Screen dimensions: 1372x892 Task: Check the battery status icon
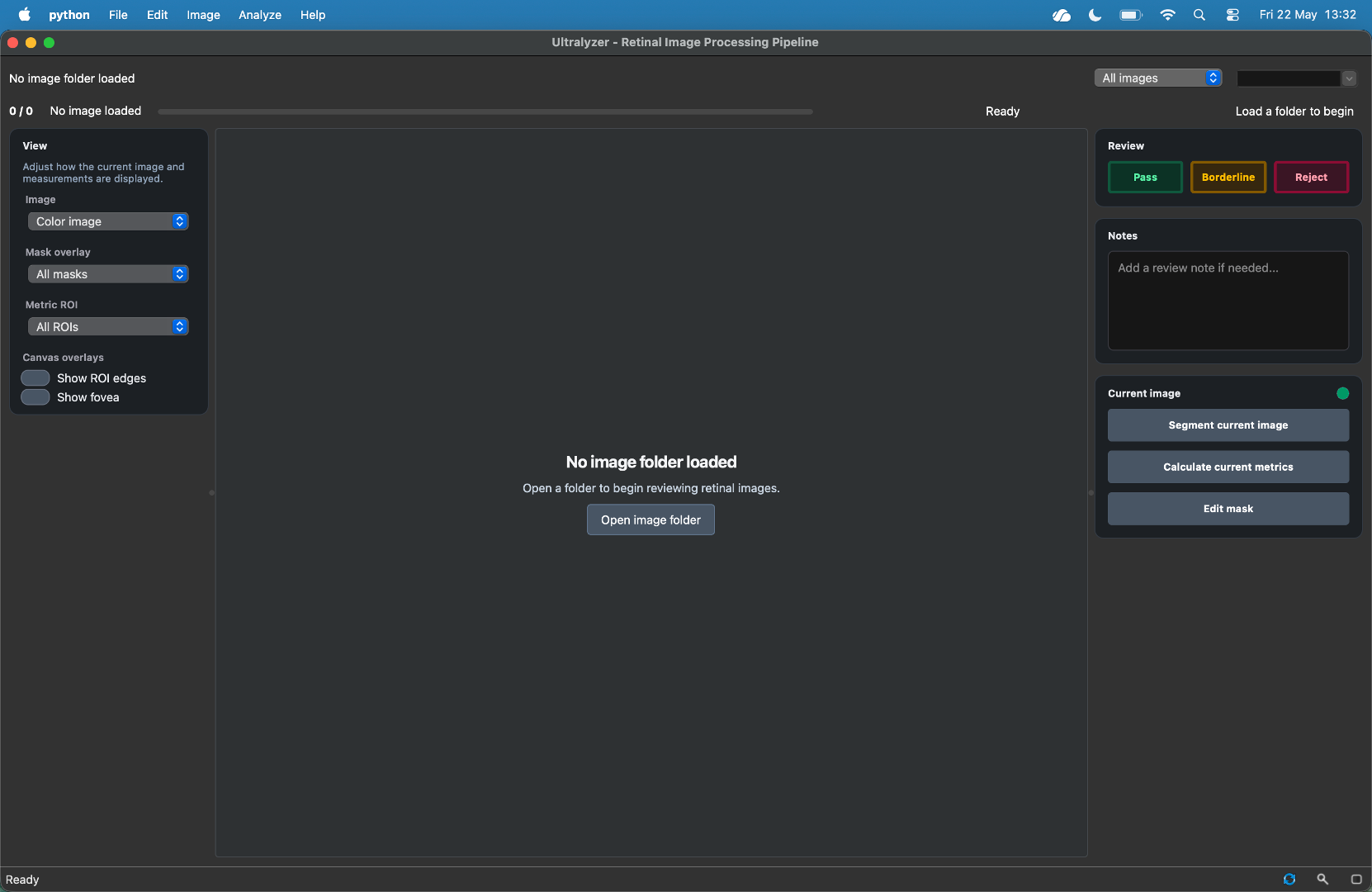pos(1131,15)
